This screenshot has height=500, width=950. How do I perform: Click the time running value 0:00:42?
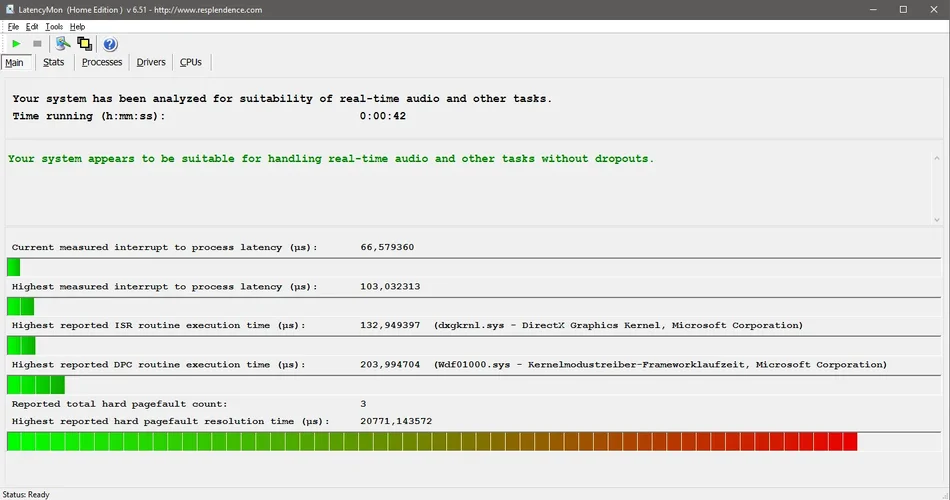tap(383, 116)
